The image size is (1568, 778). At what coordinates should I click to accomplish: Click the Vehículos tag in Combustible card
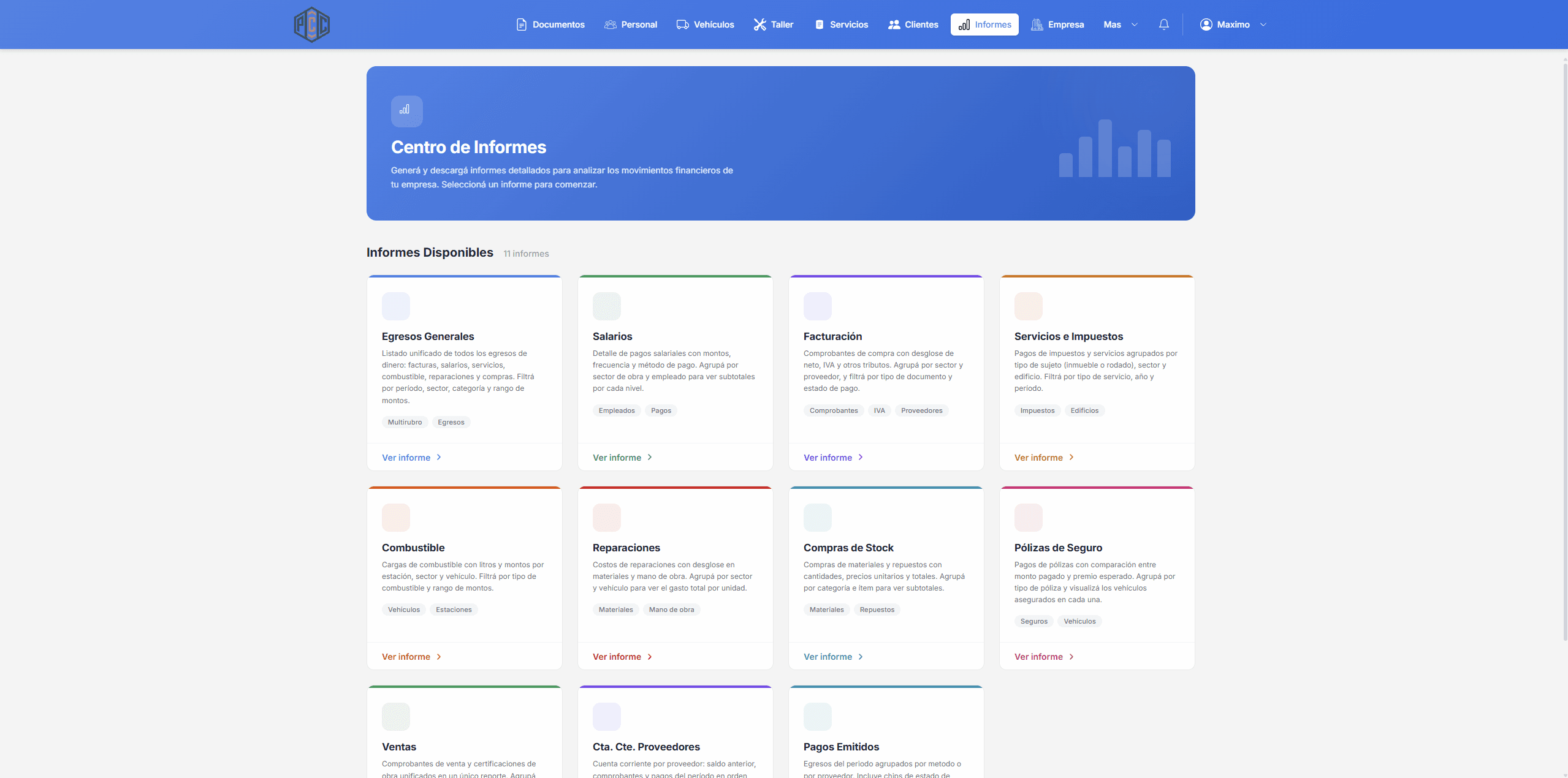tap(403, 610)
